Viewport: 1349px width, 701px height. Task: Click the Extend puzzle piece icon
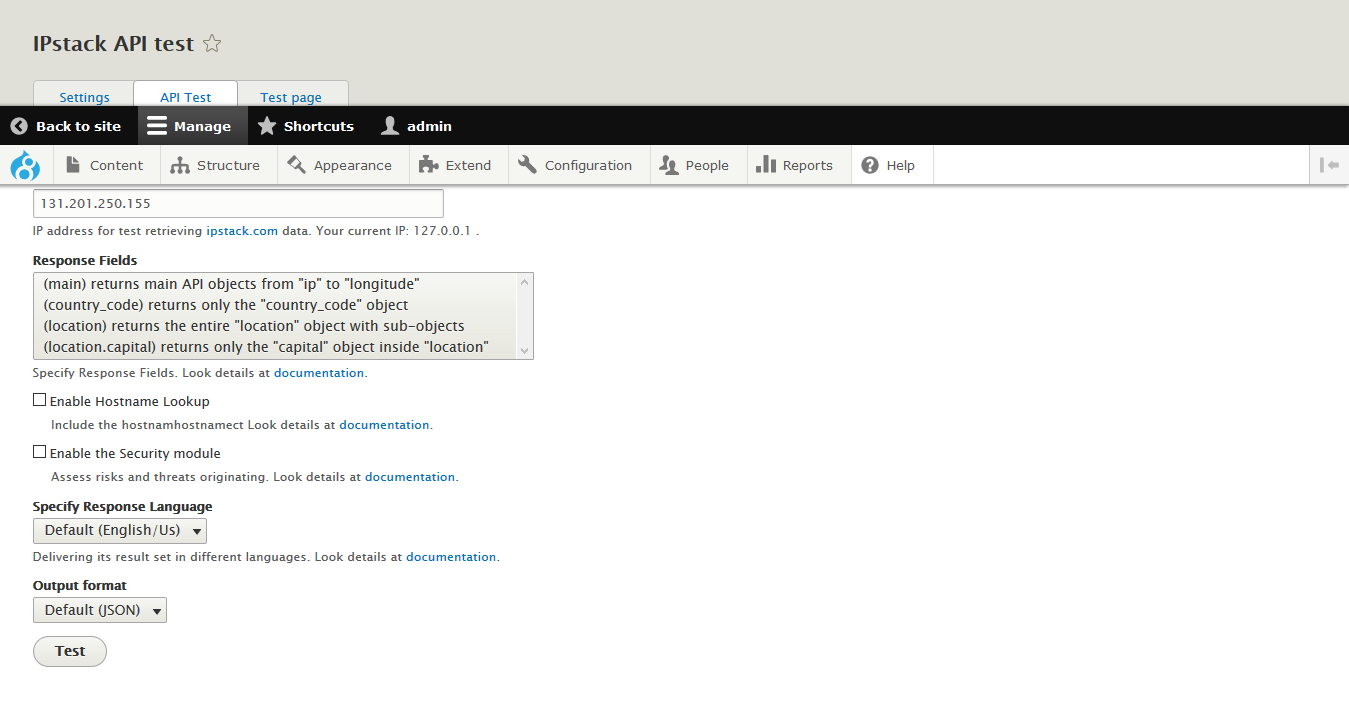click(428, 165)
